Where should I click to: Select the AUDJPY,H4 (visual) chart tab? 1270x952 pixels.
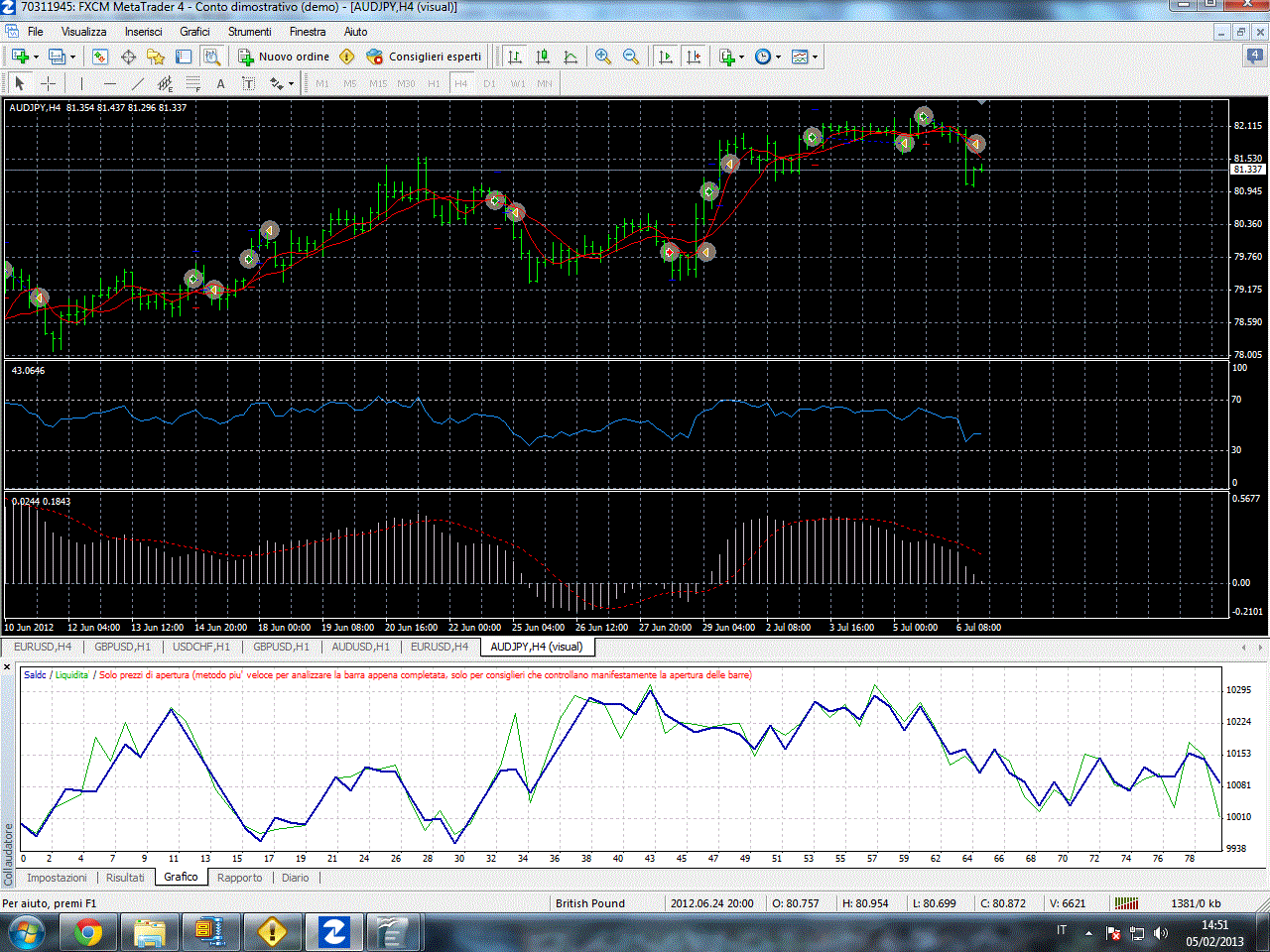tap(537, 647)
